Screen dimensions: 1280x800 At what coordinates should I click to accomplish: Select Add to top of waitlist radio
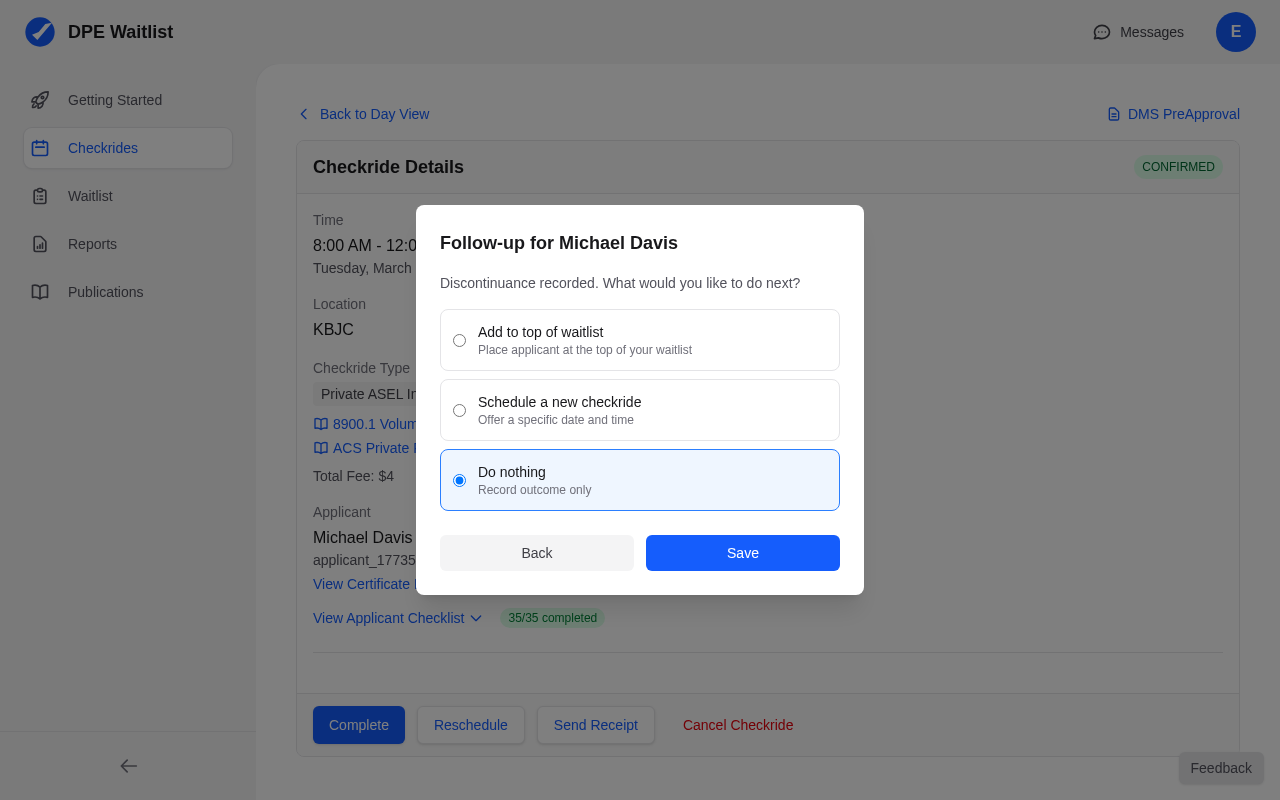coord(460,340)
